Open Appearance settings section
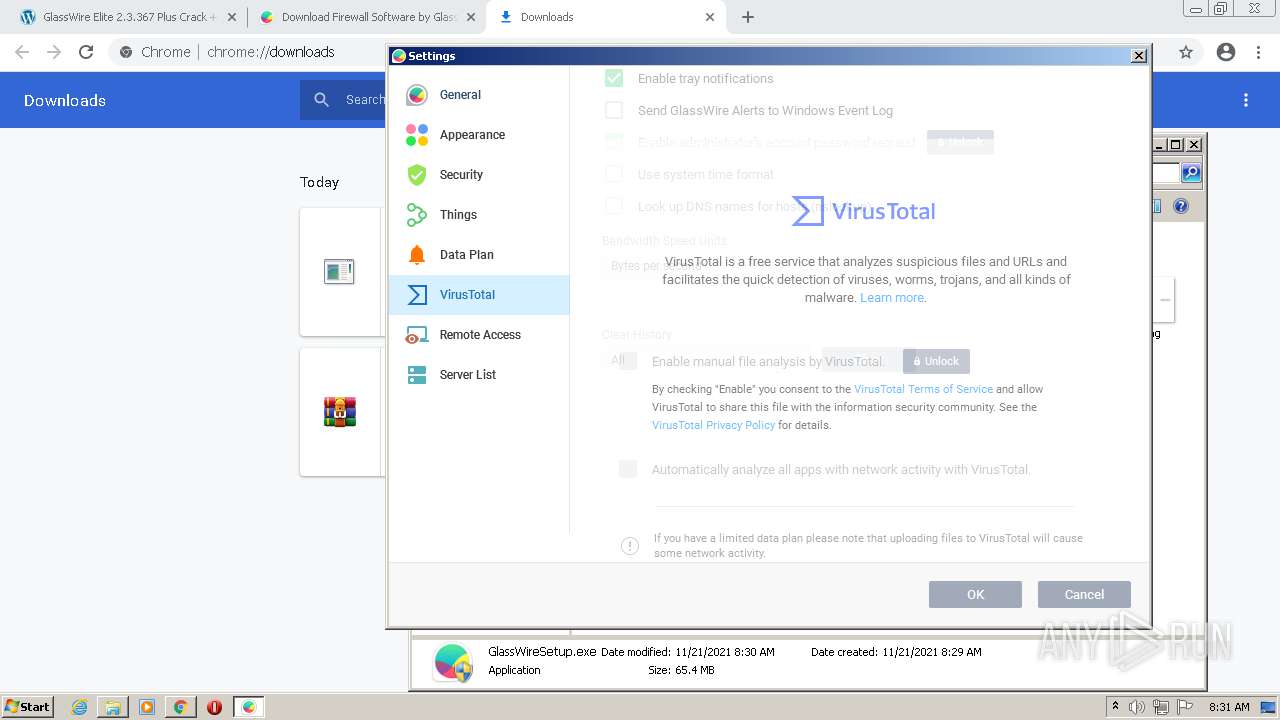Screen dimensions: 1280x720 tap(479, 135)
